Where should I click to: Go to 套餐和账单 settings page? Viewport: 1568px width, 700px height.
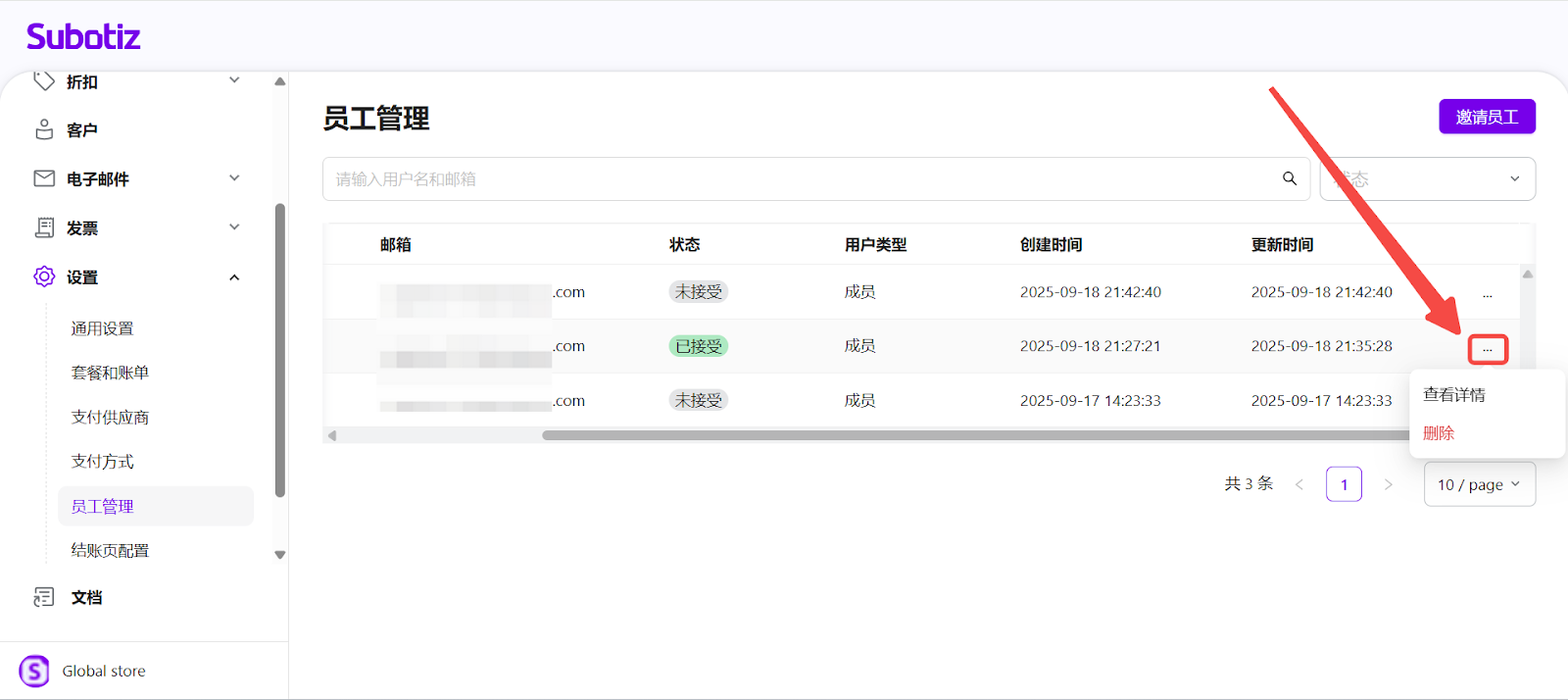pyautogui.click(x=110, y=373)
